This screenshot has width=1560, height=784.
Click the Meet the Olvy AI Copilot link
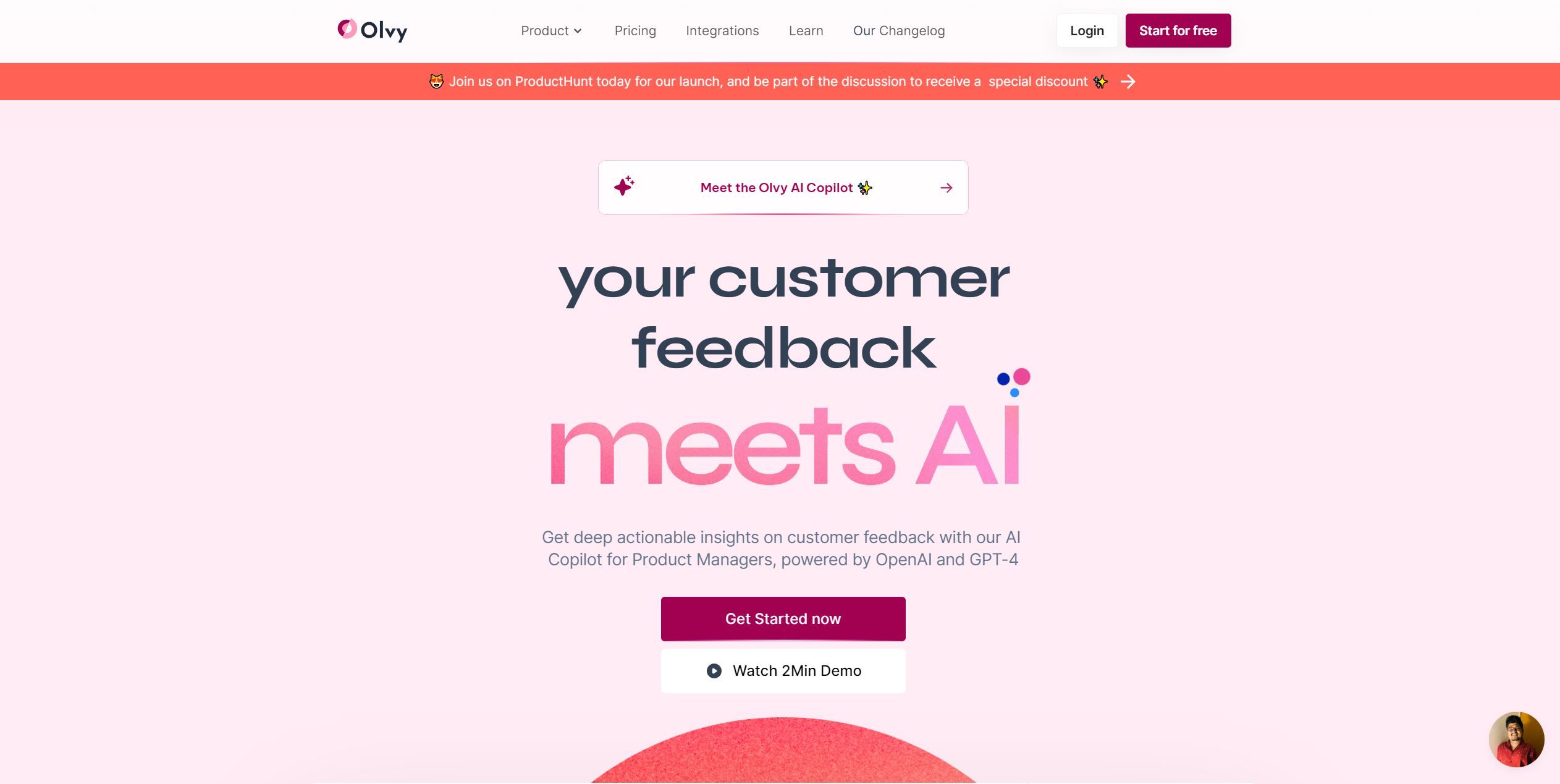(783, 187)
